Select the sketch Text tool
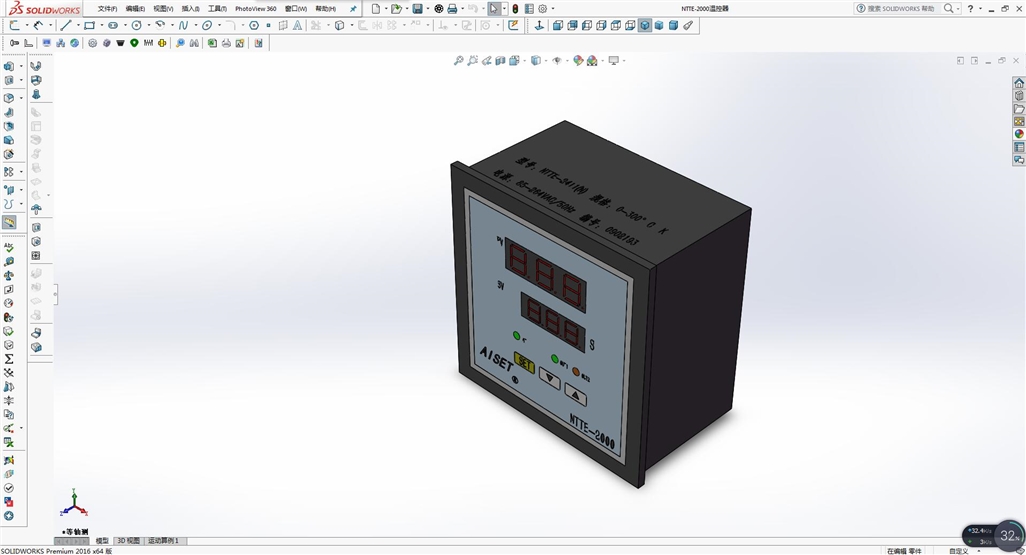1026x555 pixels. point(297,26)
